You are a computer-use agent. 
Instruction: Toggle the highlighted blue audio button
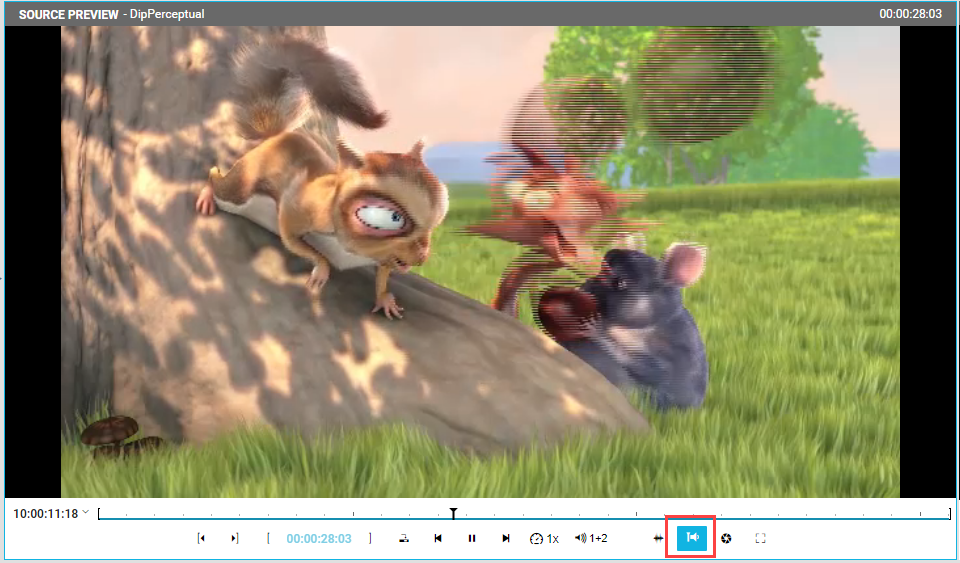tap(692, 538)
